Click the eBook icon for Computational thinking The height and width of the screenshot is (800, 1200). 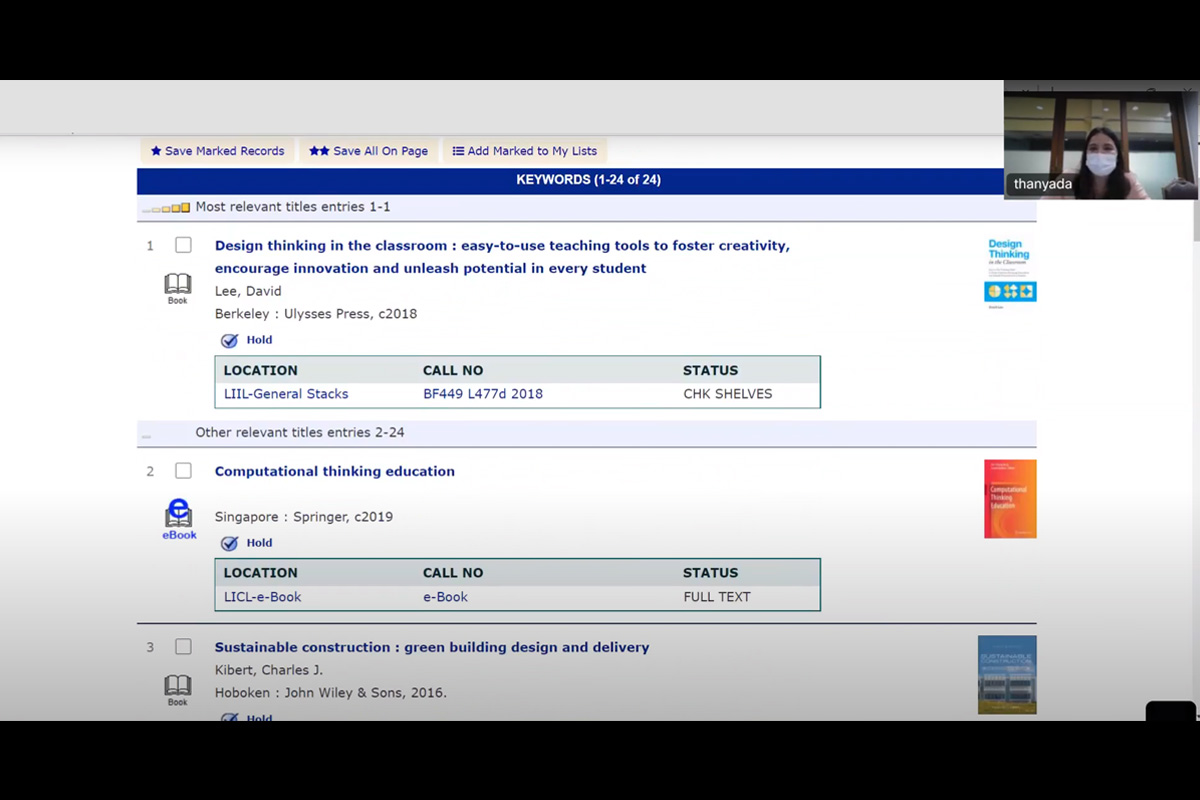pyautogui.click(x=179, y=517)
